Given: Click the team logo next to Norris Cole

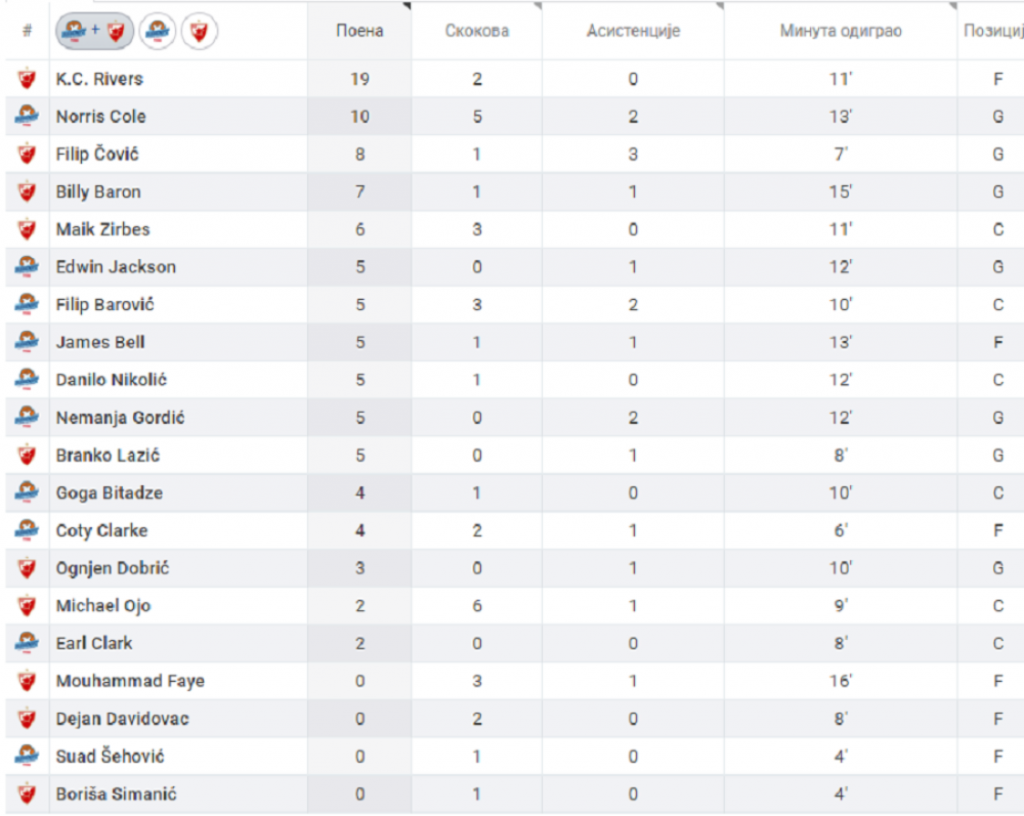Looking at the screenshot, I should coord(26,117).
